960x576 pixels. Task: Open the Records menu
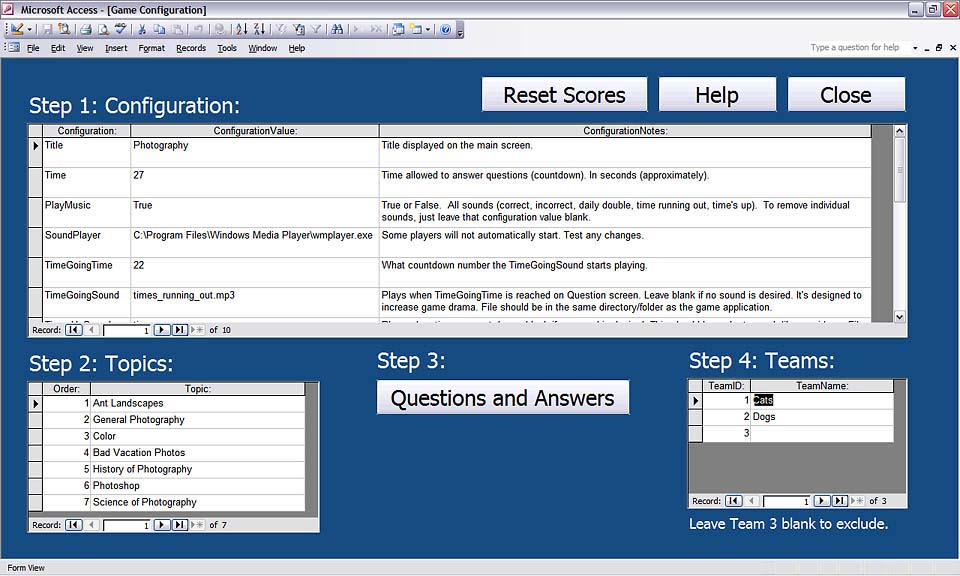190,48
